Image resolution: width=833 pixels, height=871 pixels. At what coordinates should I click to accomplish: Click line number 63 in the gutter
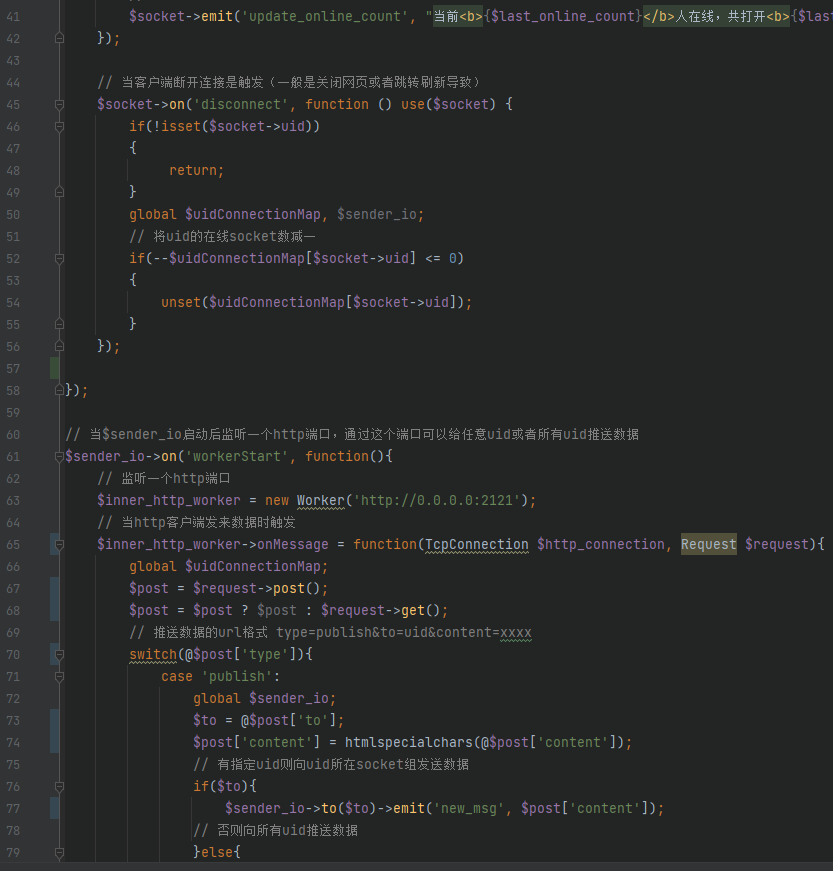13,500
